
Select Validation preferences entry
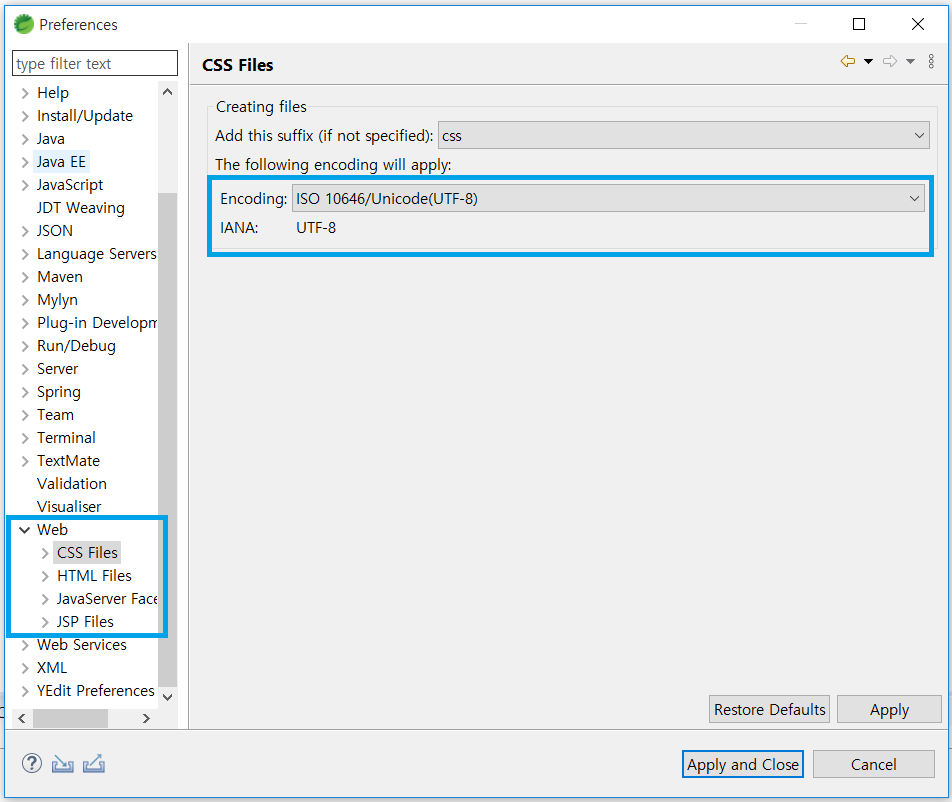click(72, 484)
